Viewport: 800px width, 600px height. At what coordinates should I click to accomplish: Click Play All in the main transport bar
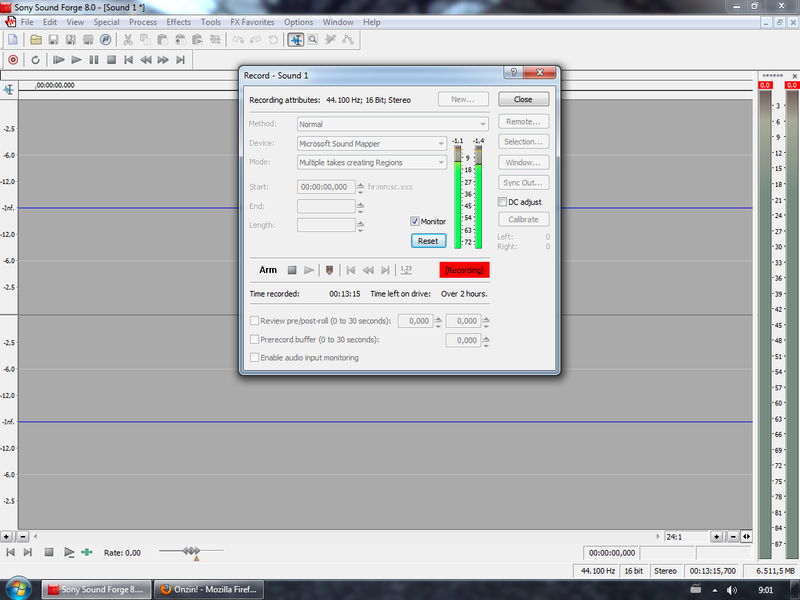coord(59,60)
